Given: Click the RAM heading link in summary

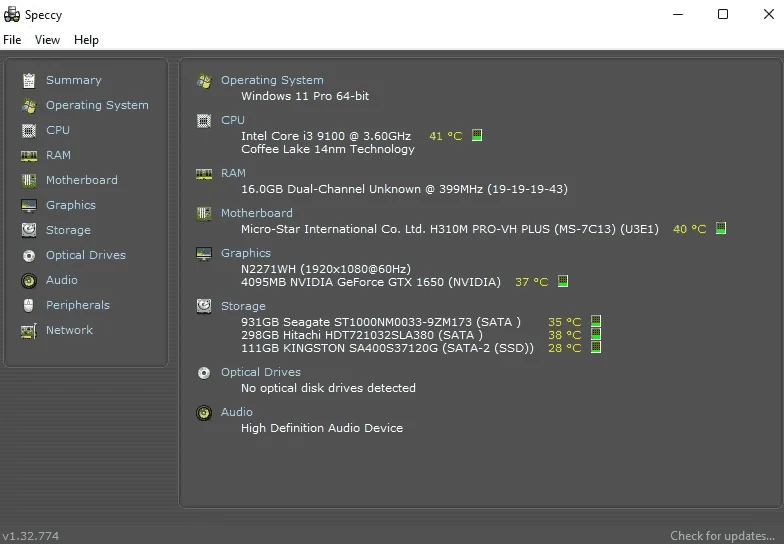Looking at the screenshot, I should [233, 173].
